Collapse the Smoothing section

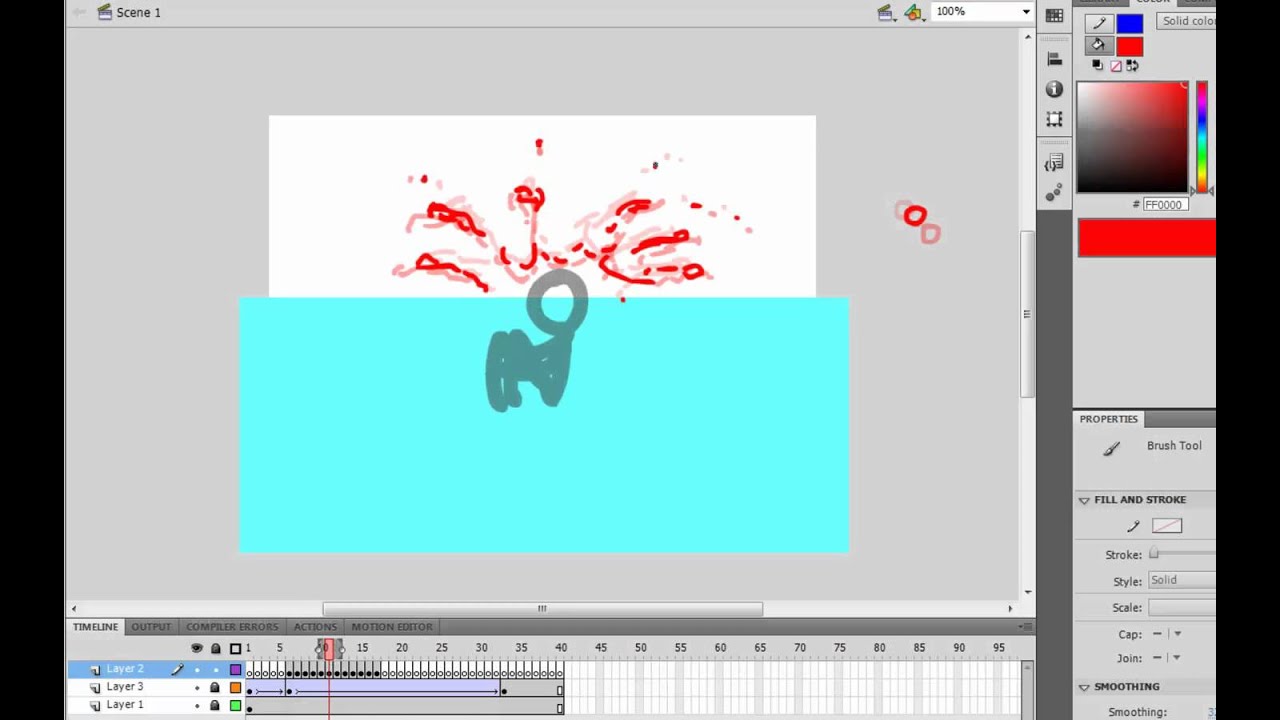1084,687
